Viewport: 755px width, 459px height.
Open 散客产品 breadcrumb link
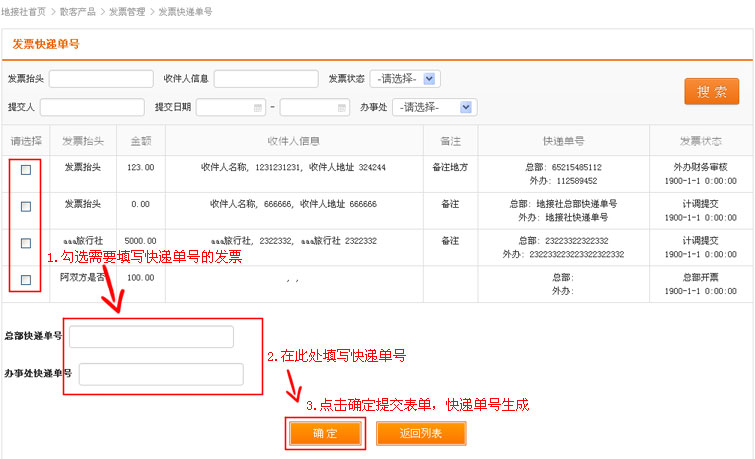(x=79, y=11)
